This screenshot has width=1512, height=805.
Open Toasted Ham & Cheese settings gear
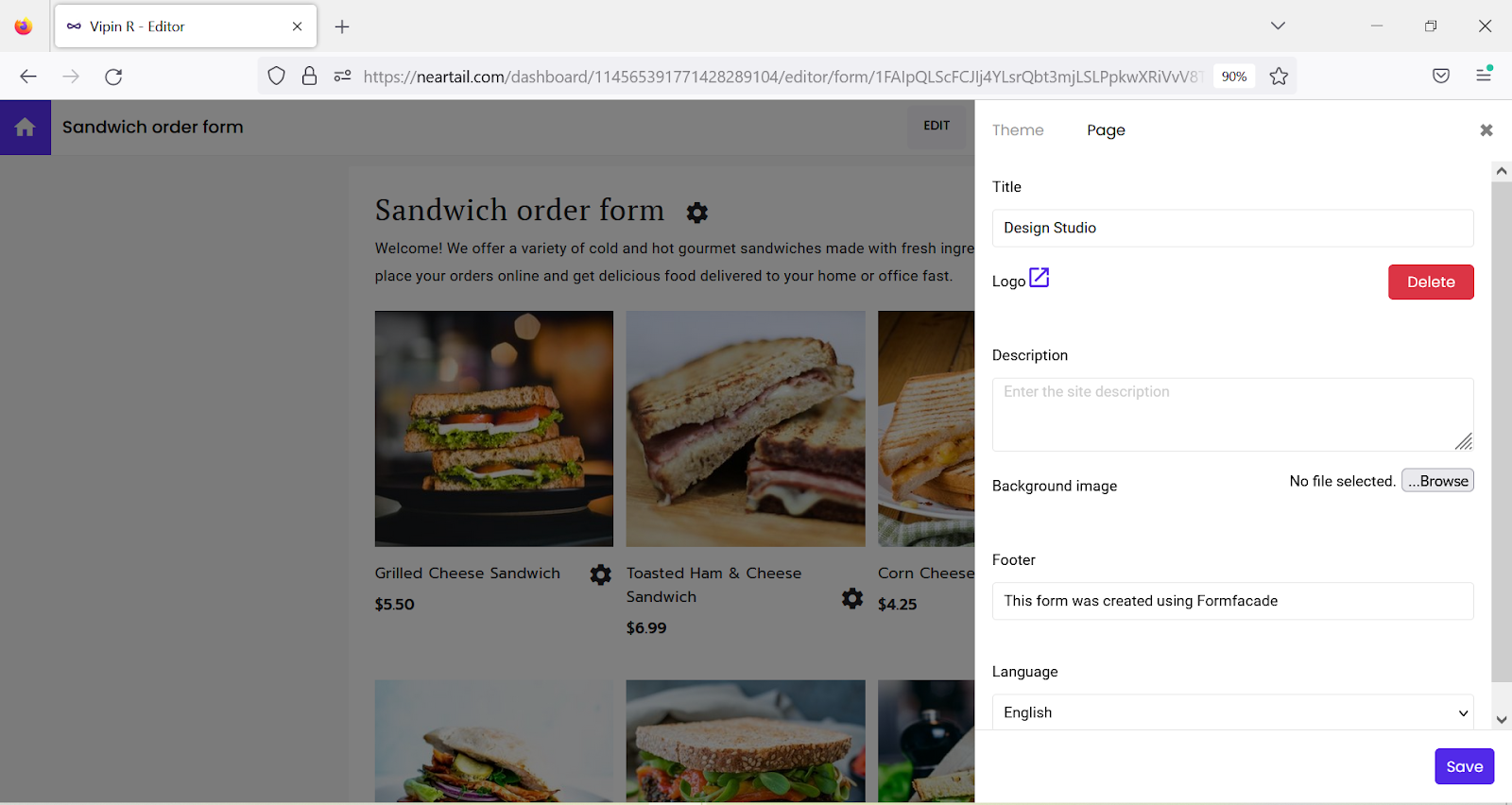point(851,598)
